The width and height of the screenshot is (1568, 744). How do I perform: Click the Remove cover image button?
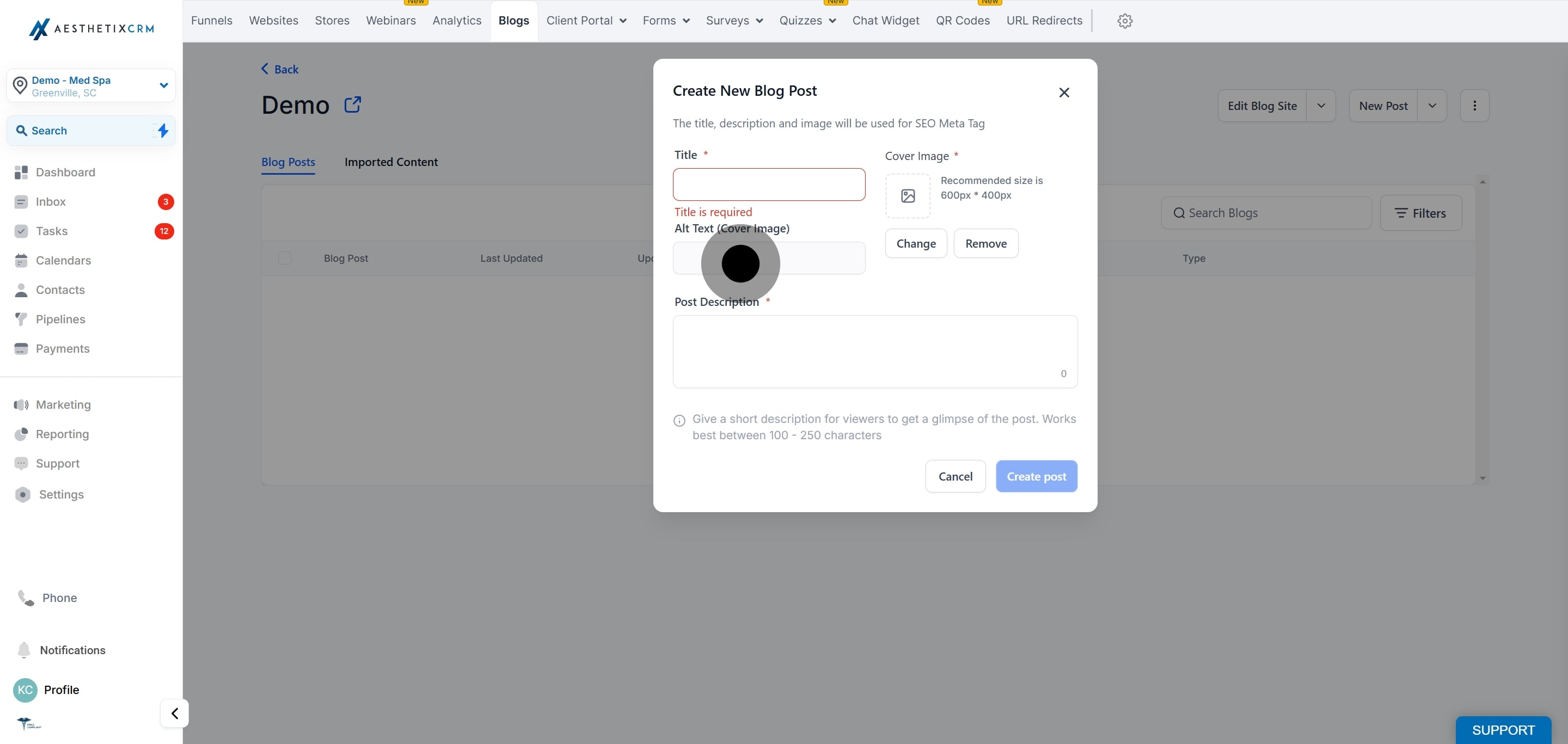pos(985,243)
